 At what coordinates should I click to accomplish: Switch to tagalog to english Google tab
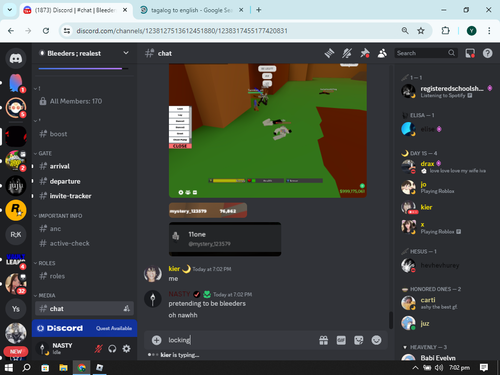[x=191, y=10]
